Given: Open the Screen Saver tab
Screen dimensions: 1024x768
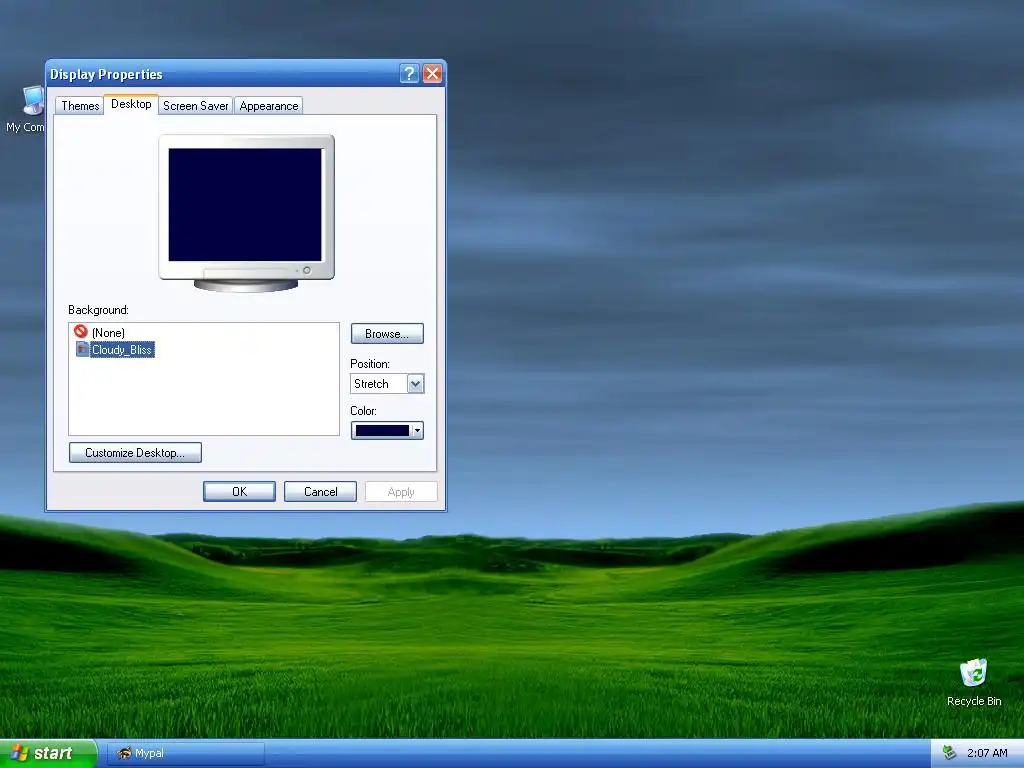Looking at the screenshot, I should 195,106.
